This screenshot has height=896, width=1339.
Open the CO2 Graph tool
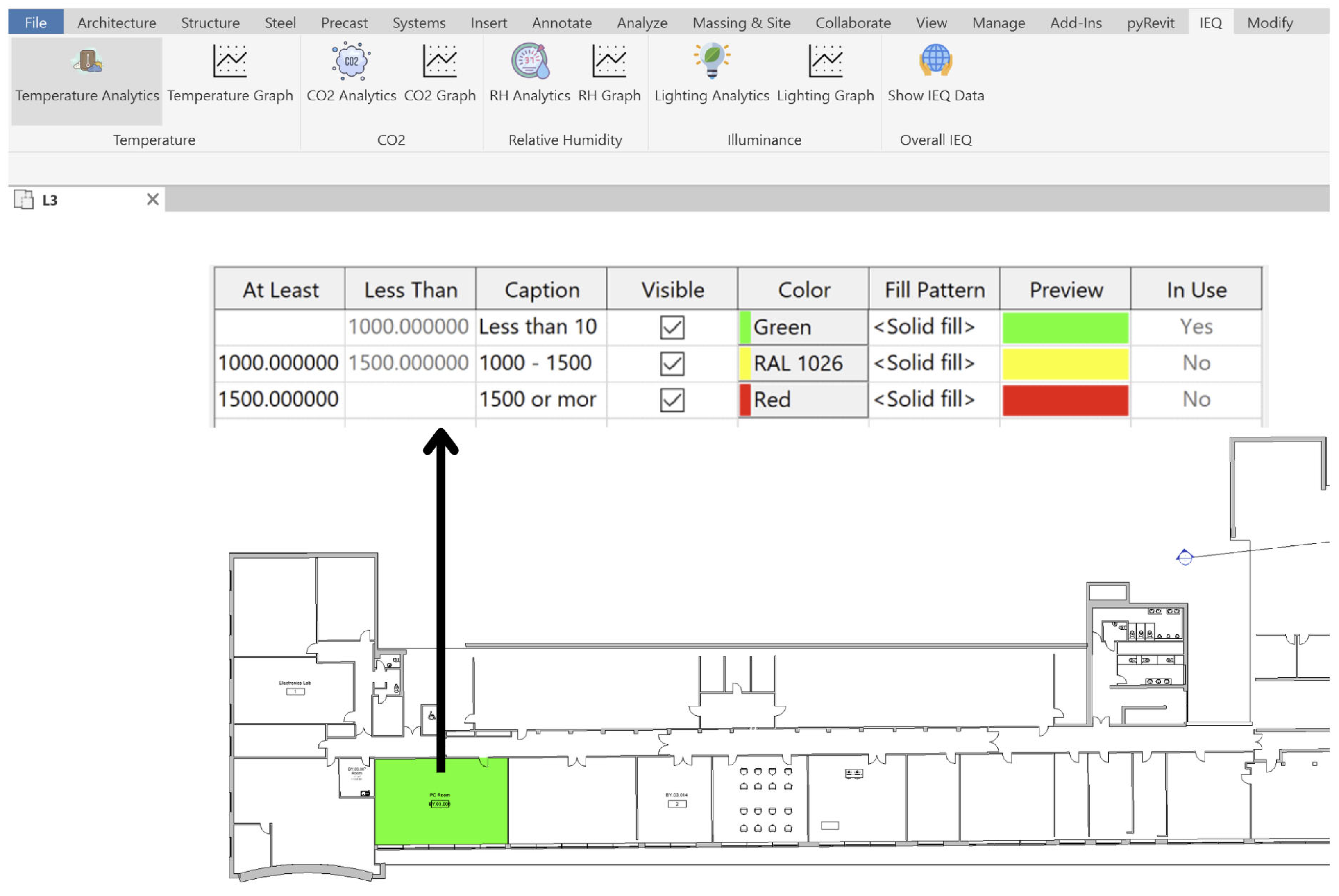point(440,73)
